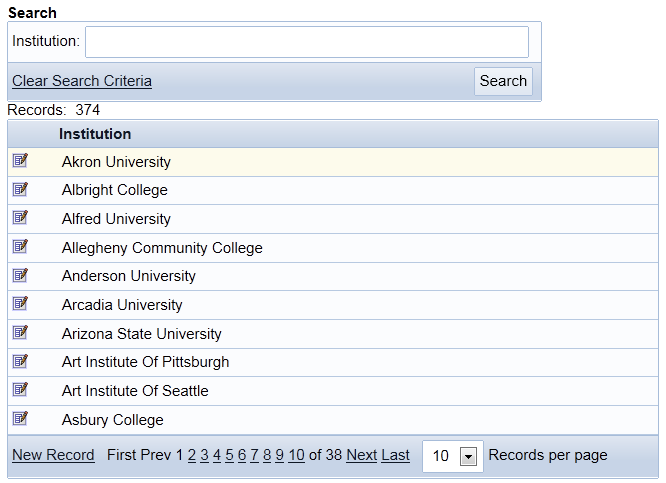This screenshot has width=666, height=483.
Task: Select the Arcadia University row text
Action: 122,305
